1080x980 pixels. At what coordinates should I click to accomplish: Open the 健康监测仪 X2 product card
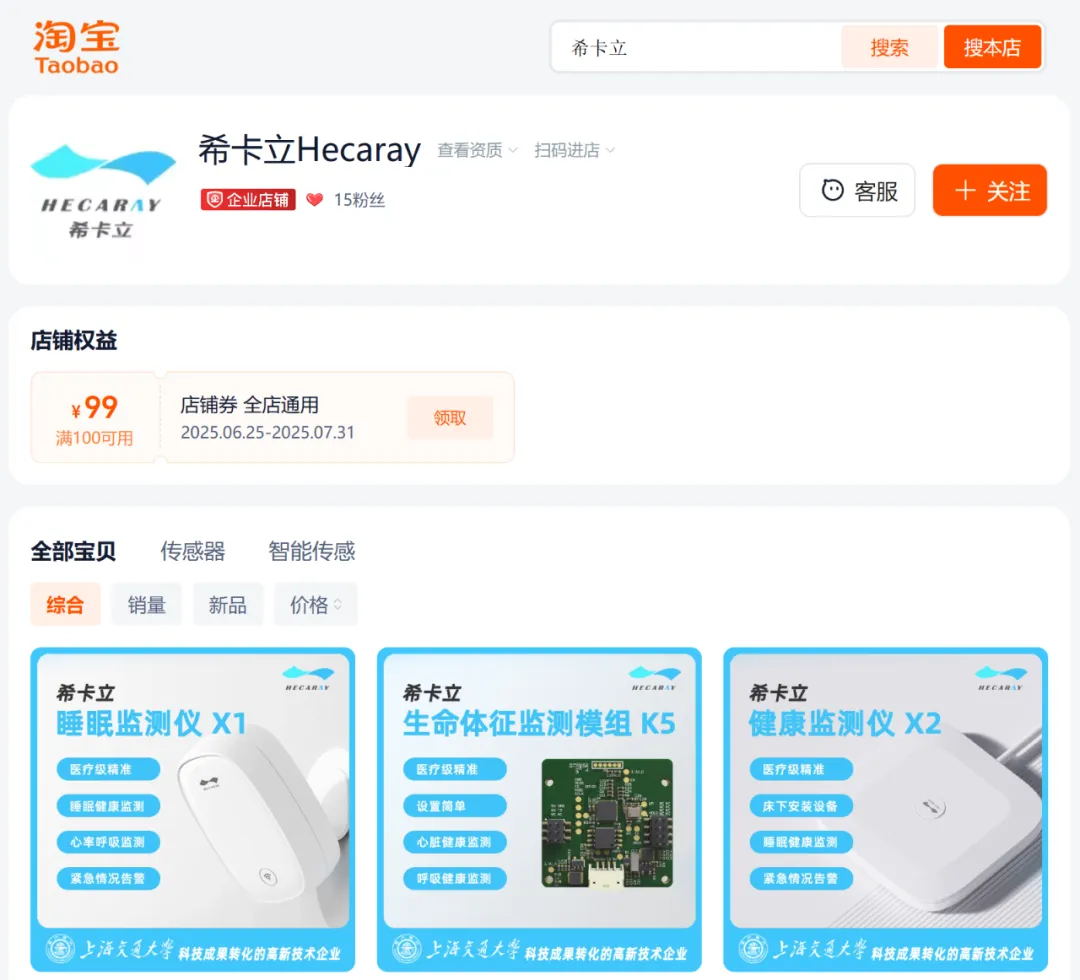(886, 810)
